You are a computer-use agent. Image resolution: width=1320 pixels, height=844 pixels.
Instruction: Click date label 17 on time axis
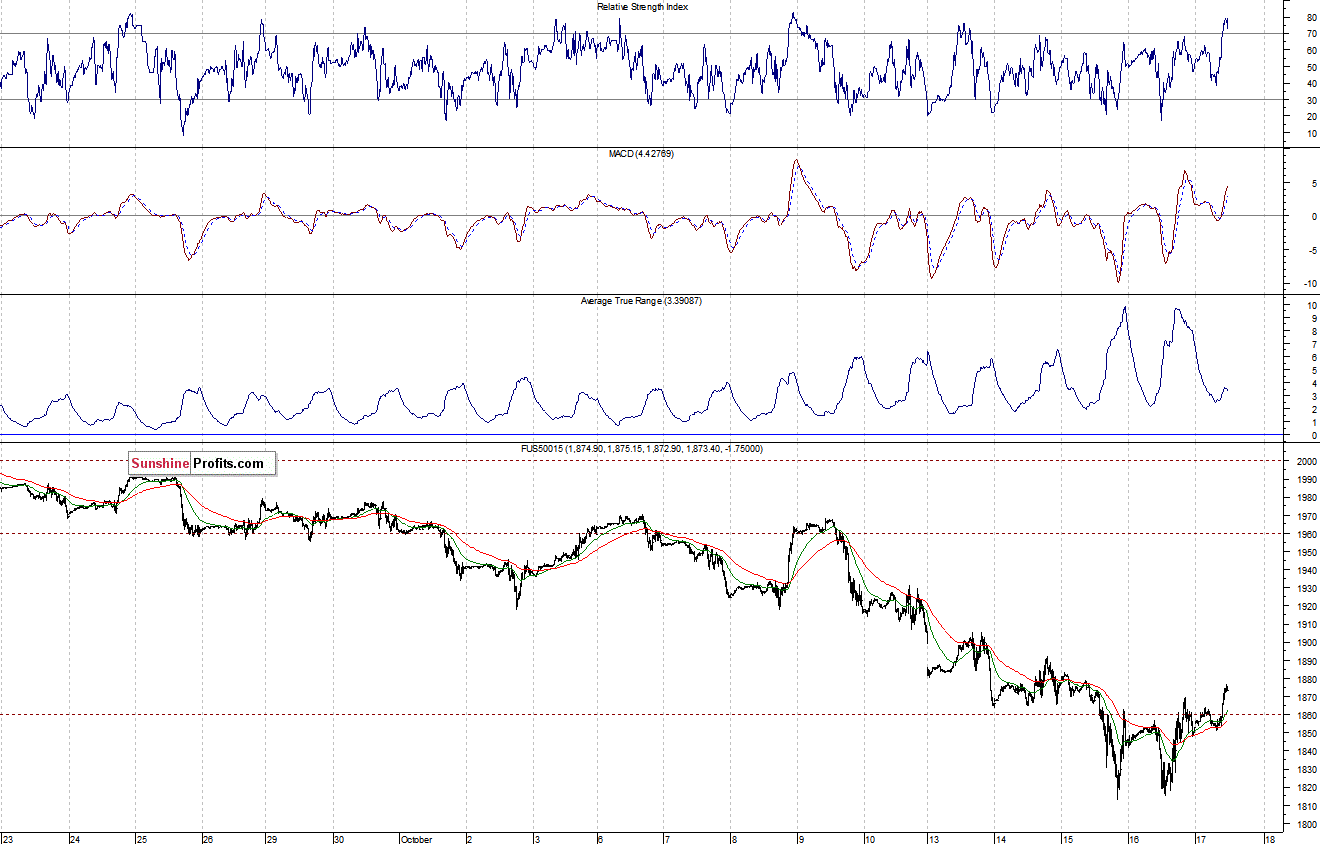point(1202,839)
